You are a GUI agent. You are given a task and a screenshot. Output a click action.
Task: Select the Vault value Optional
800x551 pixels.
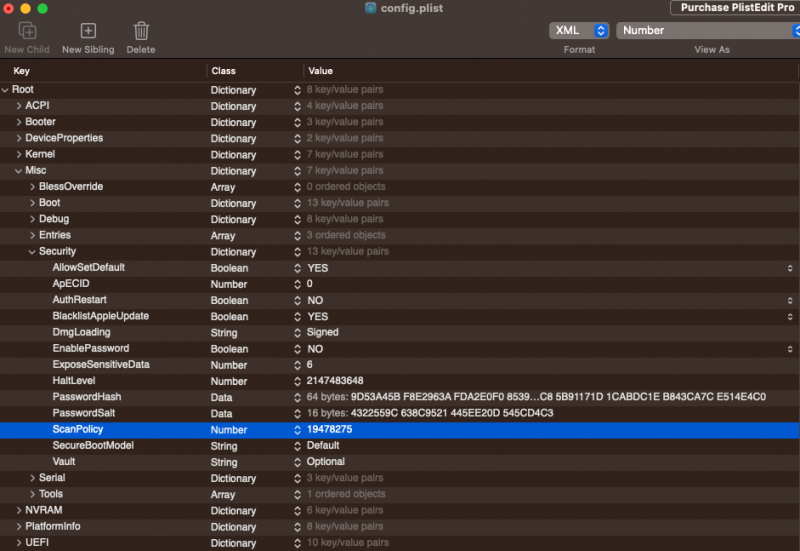326,462
